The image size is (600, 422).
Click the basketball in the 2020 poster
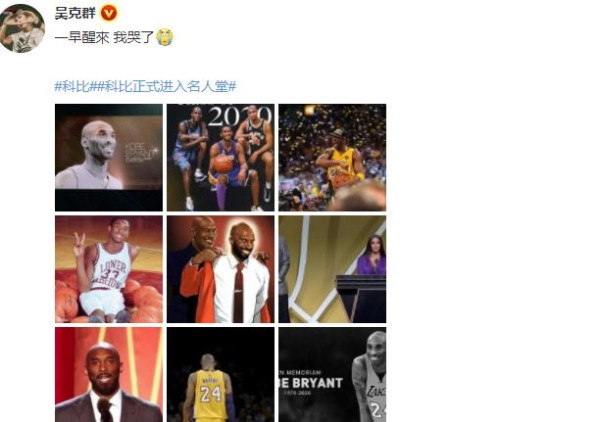[x=223, y=163]
